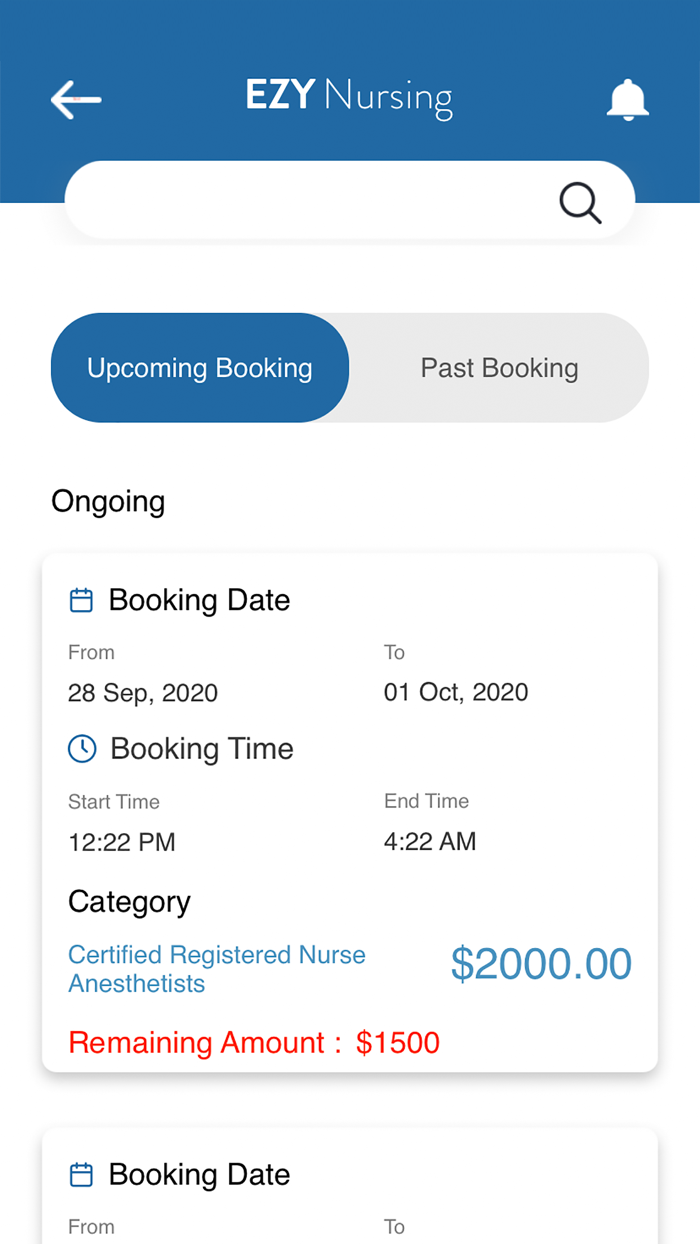Tap the $2000.00 booking price
Viewport: 700px width, 1244px height.
click(541, 964)
